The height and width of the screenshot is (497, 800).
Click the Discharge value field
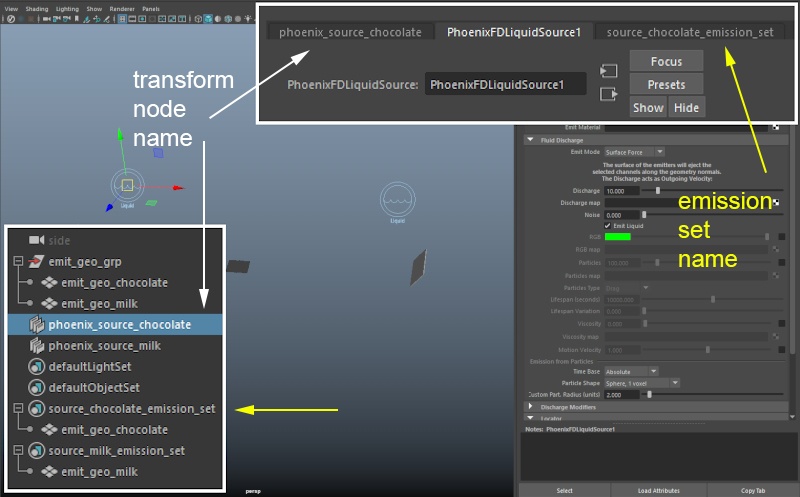point(621,191)
